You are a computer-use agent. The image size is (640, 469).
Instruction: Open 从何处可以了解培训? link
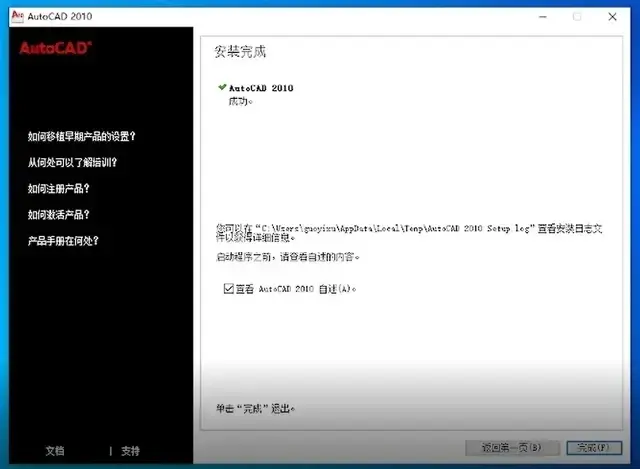click(x=73, y=162)
